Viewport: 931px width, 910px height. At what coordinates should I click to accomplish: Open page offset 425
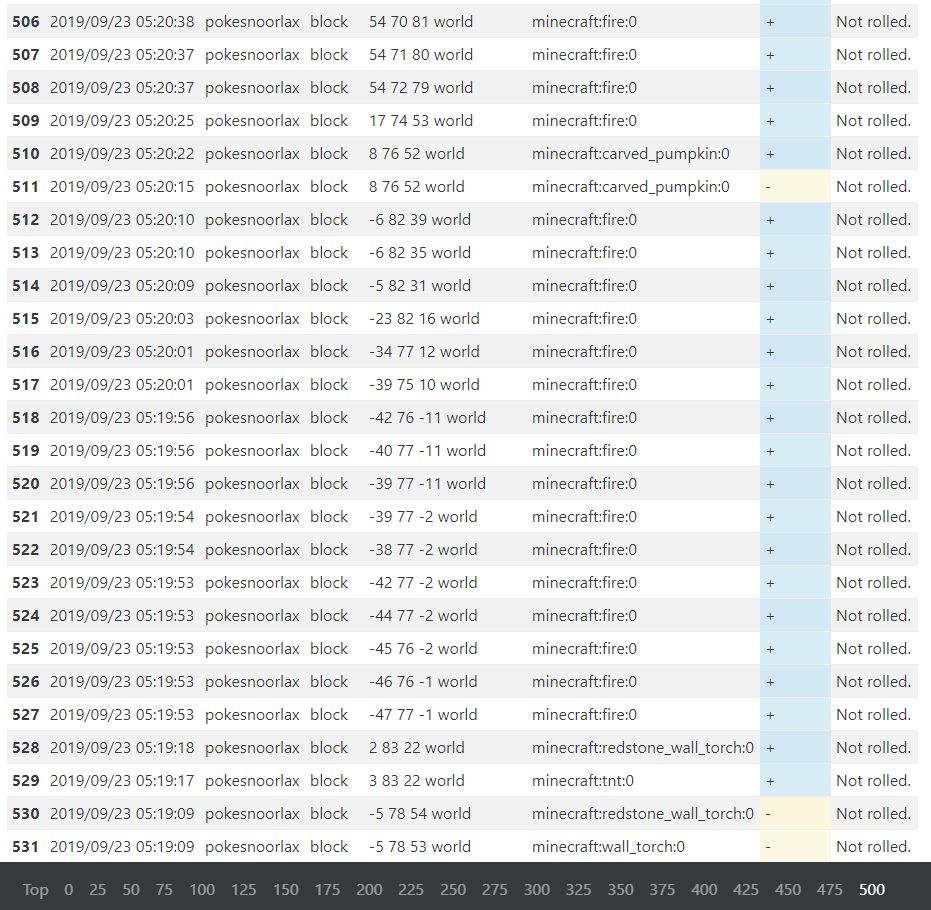746,889
